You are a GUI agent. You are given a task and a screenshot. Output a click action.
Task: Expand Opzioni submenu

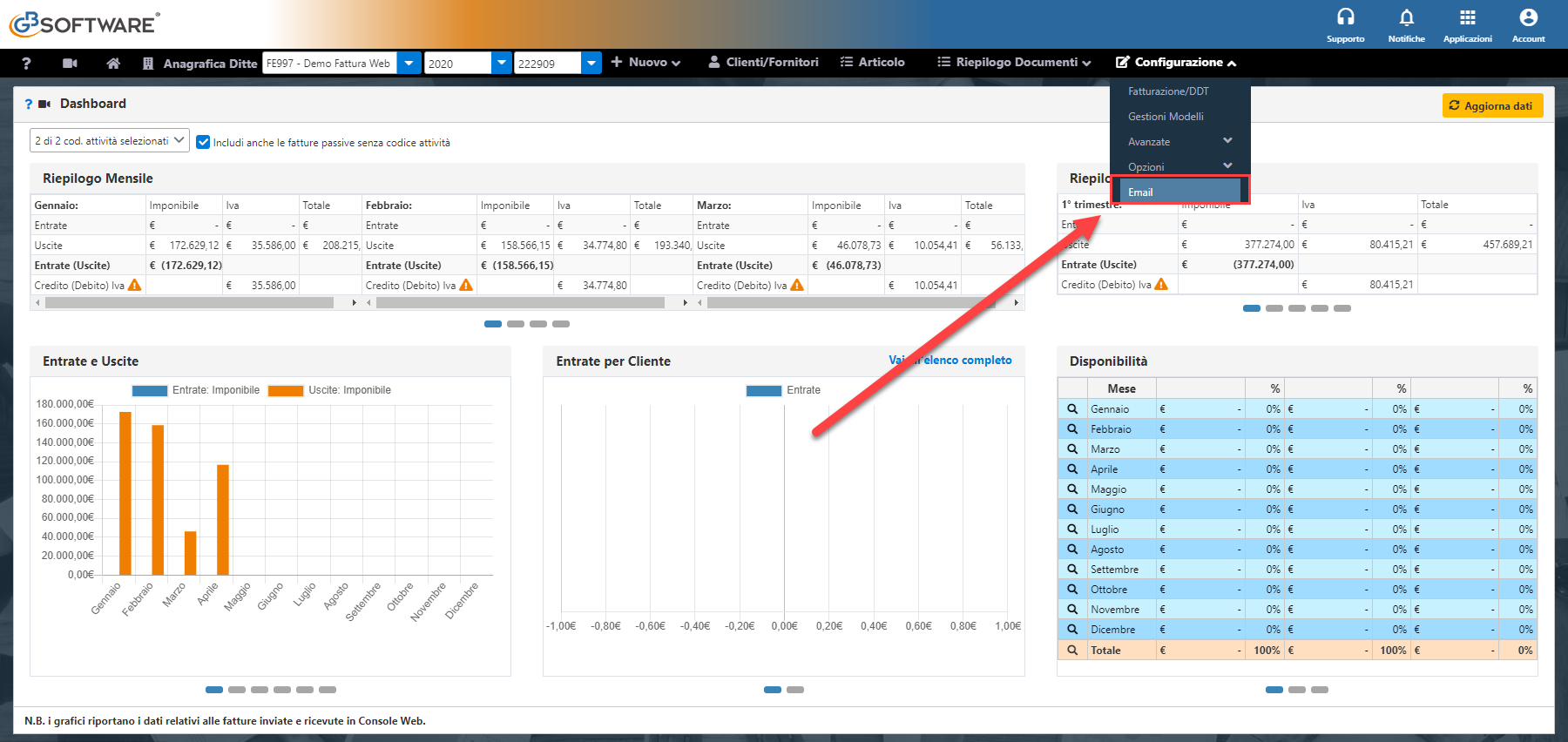pyautogui.click(x=1180, y=166)
